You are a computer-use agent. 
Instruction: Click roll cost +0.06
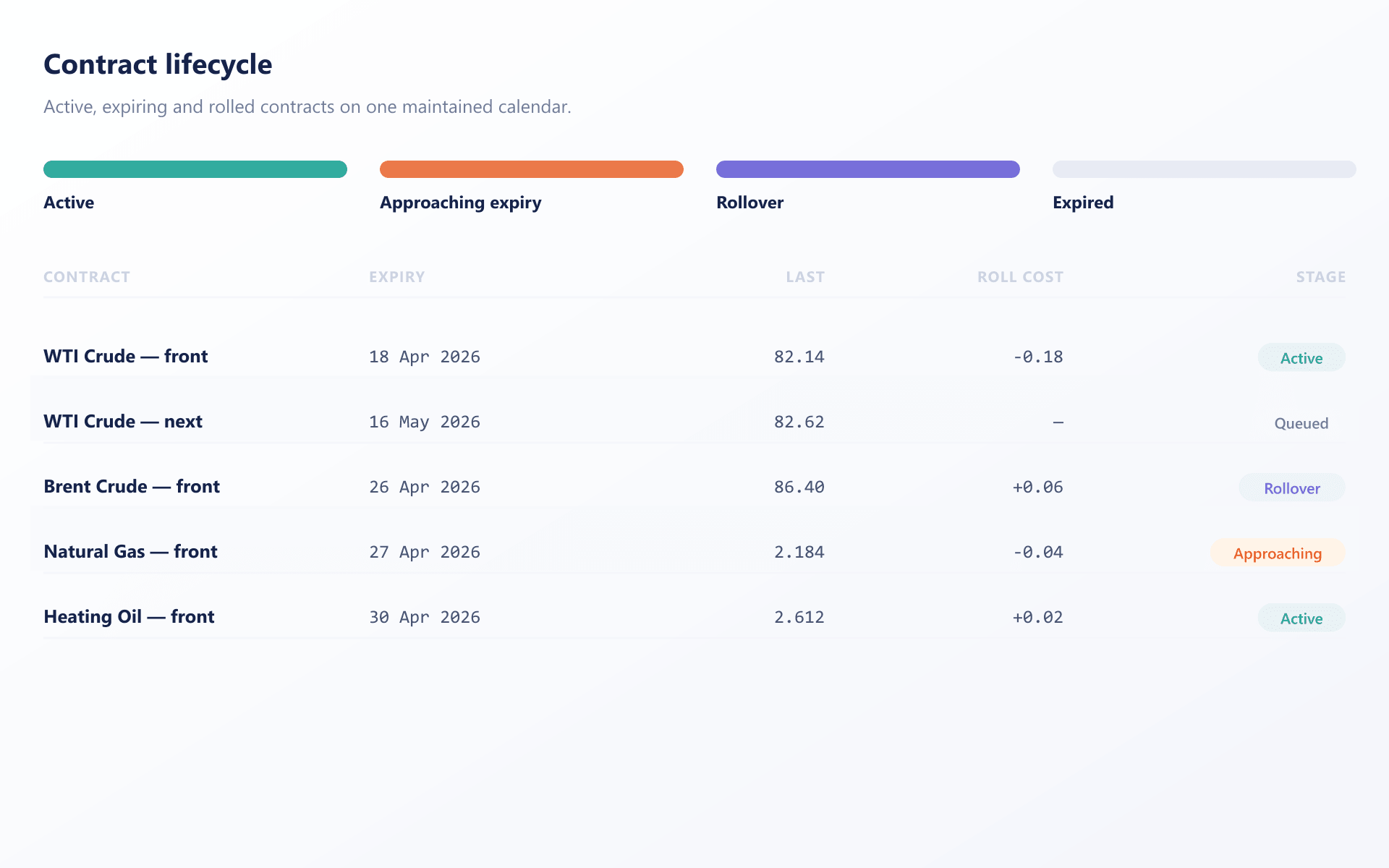pyautogui.click(x=1038, y=488)
